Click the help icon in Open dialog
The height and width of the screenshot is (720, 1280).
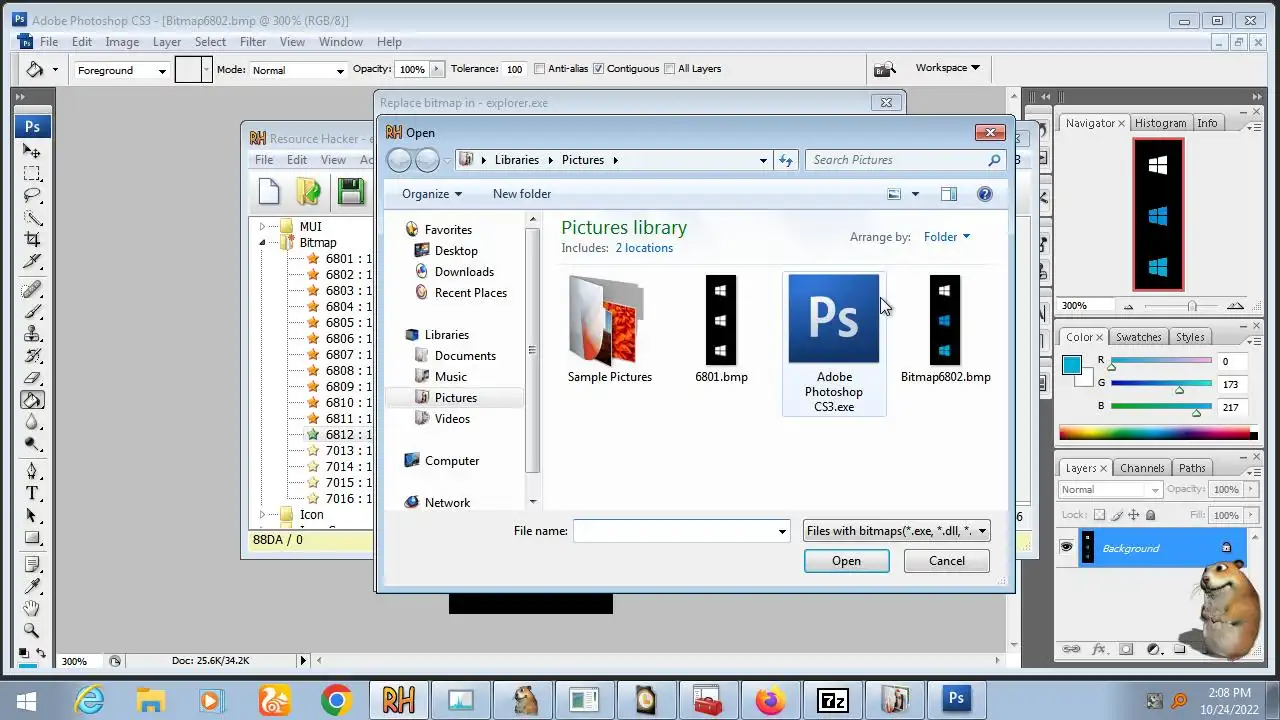pyautogui.click(x=985, y=194)
